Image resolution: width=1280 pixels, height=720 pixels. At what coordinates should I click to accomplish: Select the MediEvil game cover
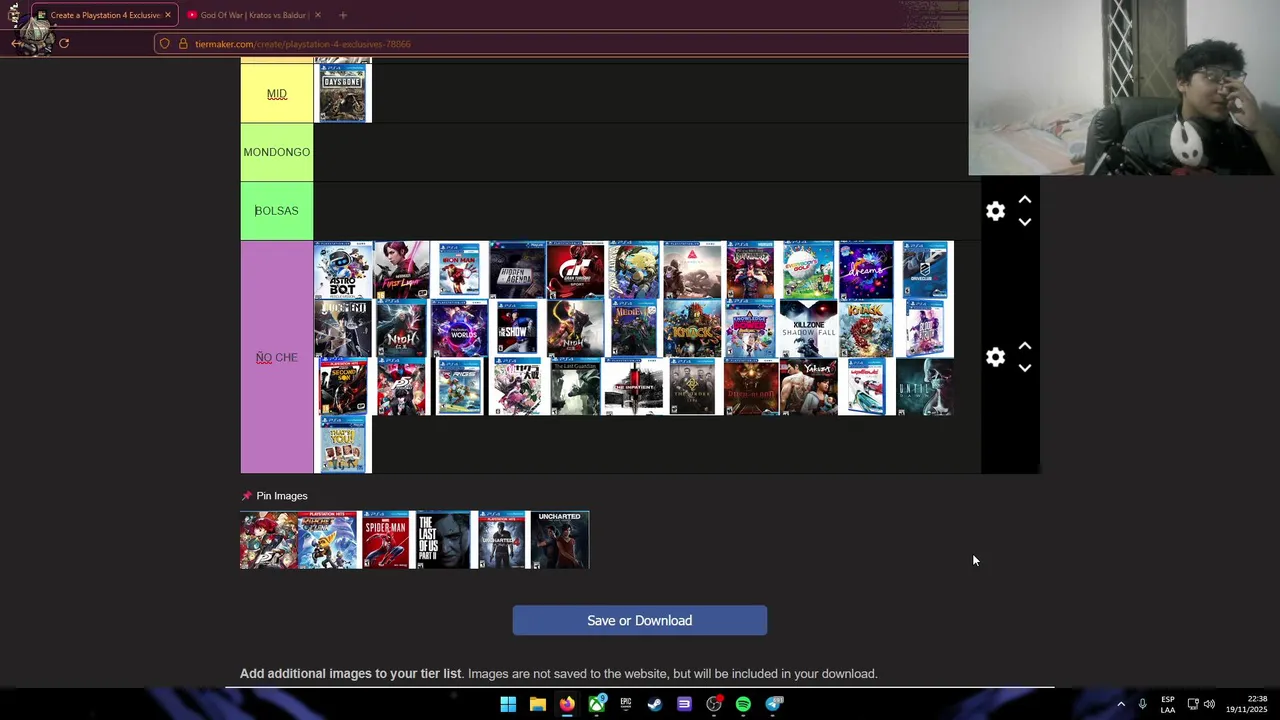tap(633, 328)
